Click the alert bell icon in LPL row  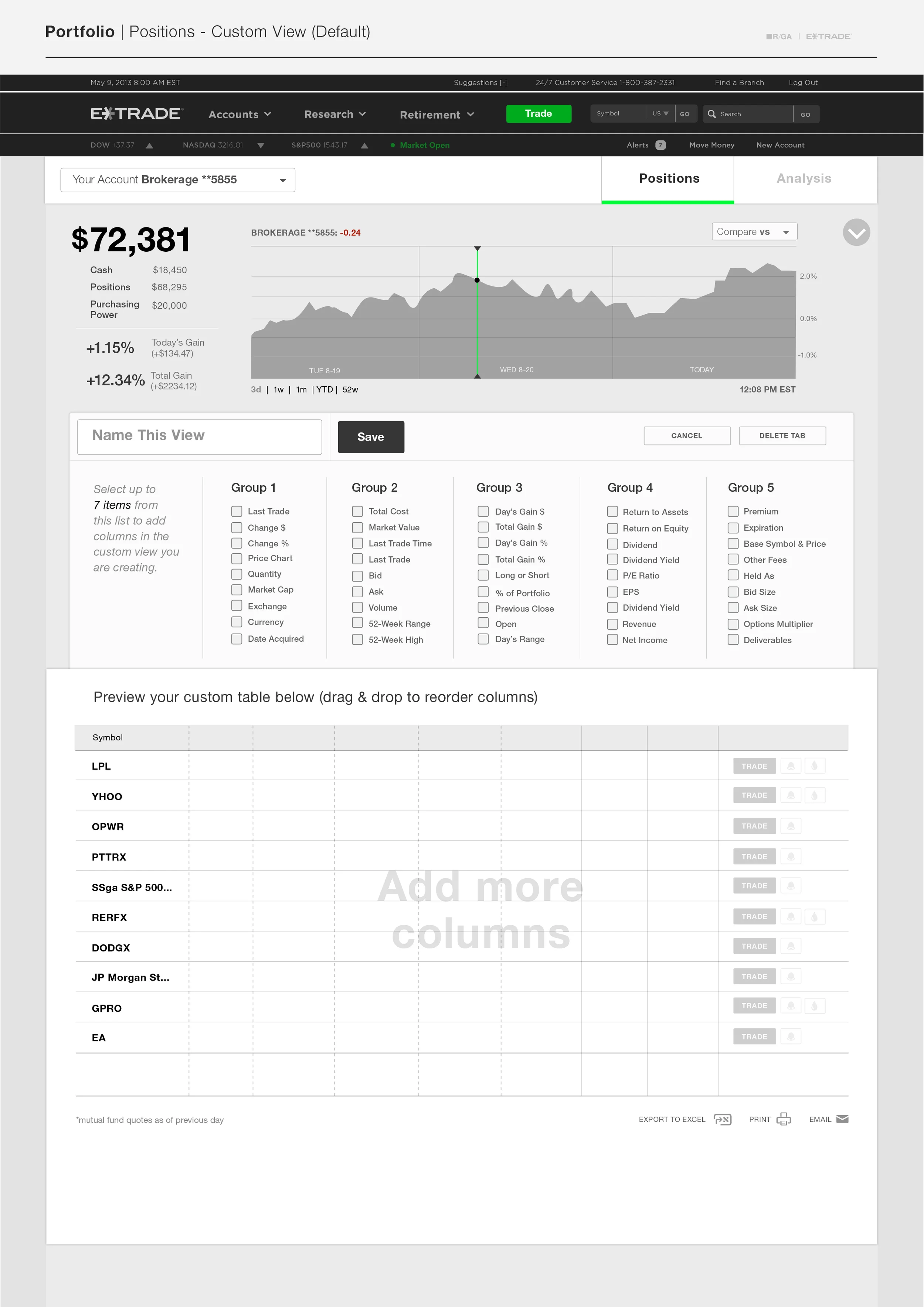click(791, 766)
